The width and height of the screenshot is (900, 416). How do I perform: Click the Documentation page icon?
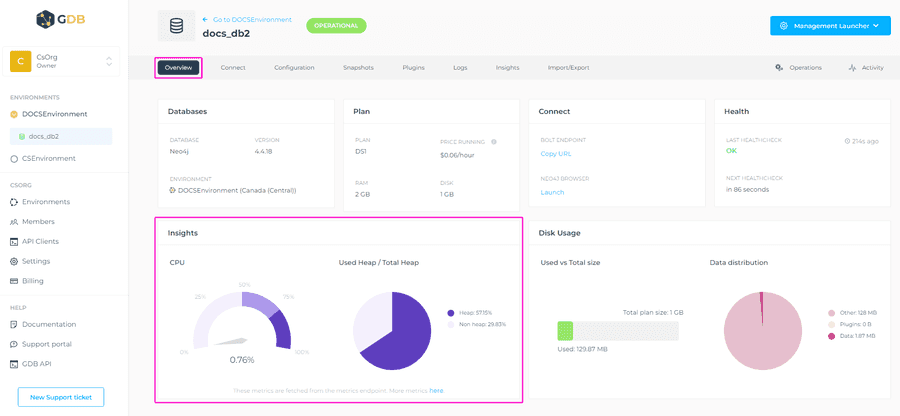[x=14, y=324]
